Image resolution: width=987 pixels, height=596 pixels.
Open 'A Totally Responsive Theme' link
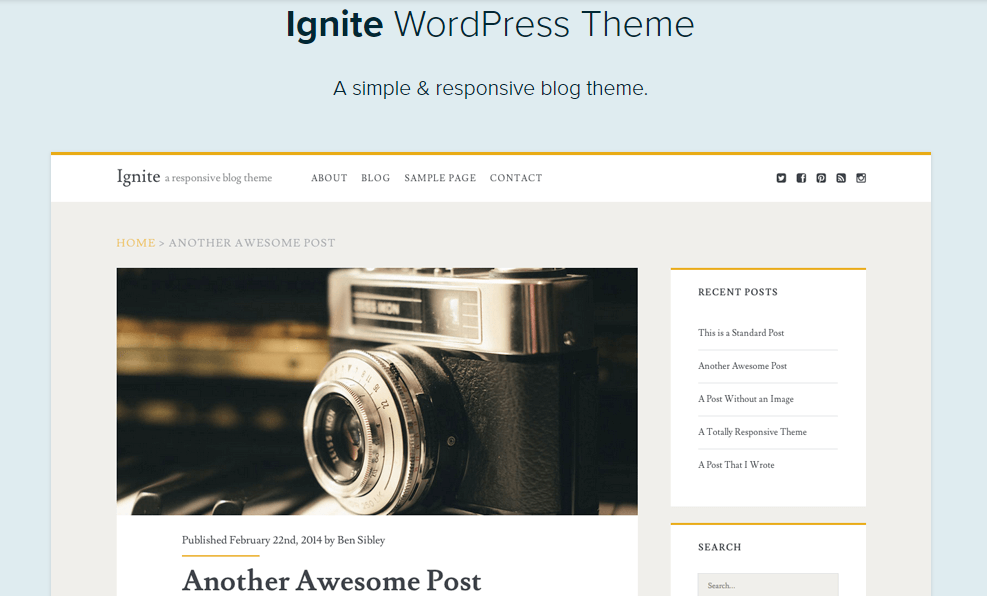(x=752, y=432)
